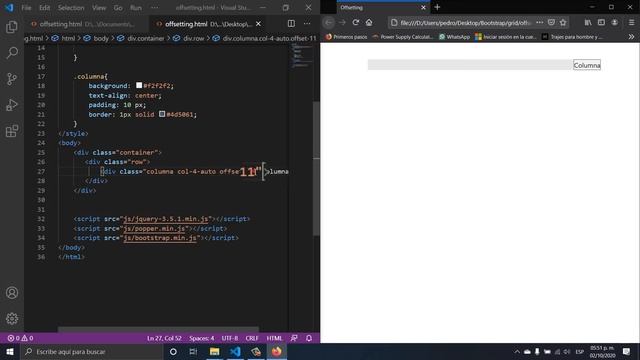Close the active offsetting.html Desktop tab
The width and height of the screenshot is (640, 360).
click(258, 24)
